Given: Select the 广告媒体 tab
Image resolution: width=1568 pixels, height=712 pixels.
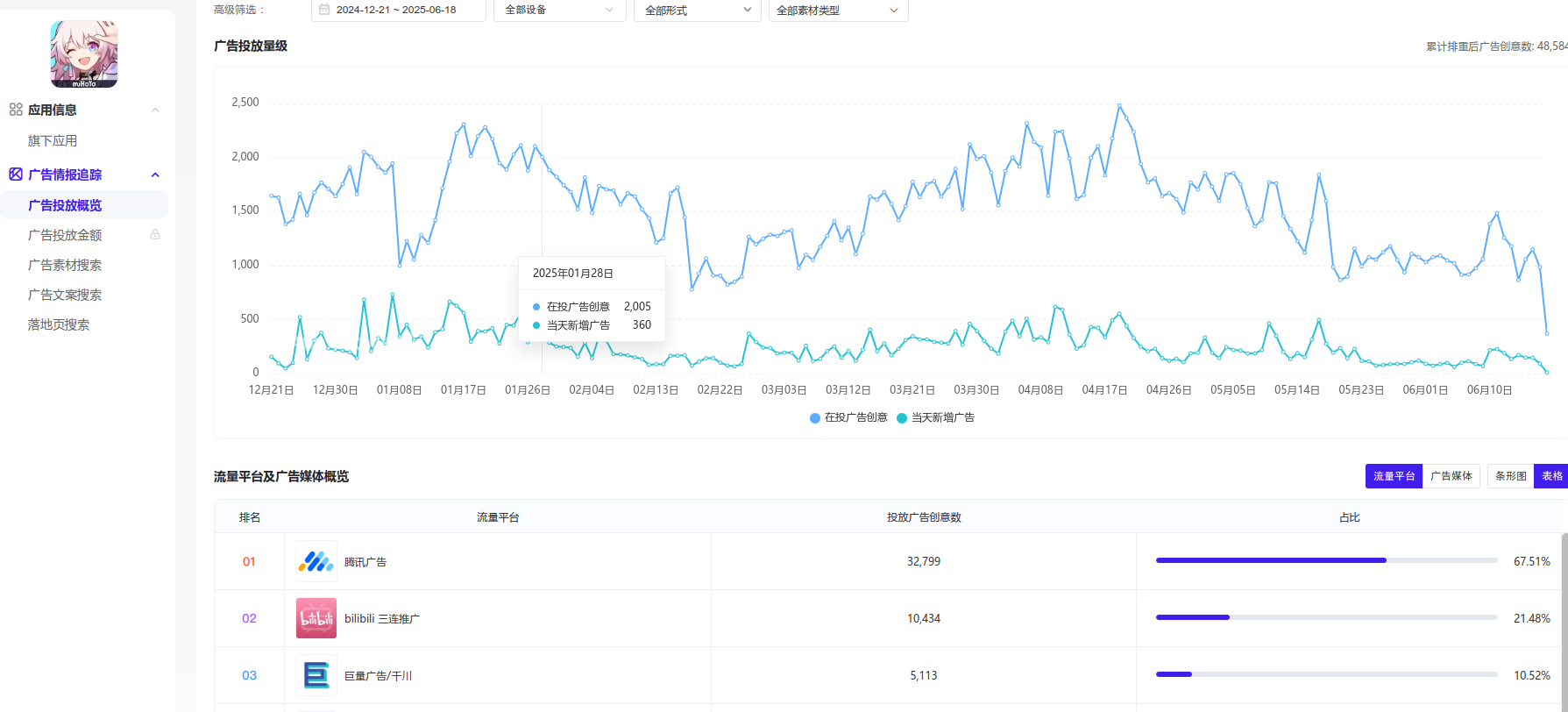Looking at the screenshot, I should click(x=1451, y=476).
